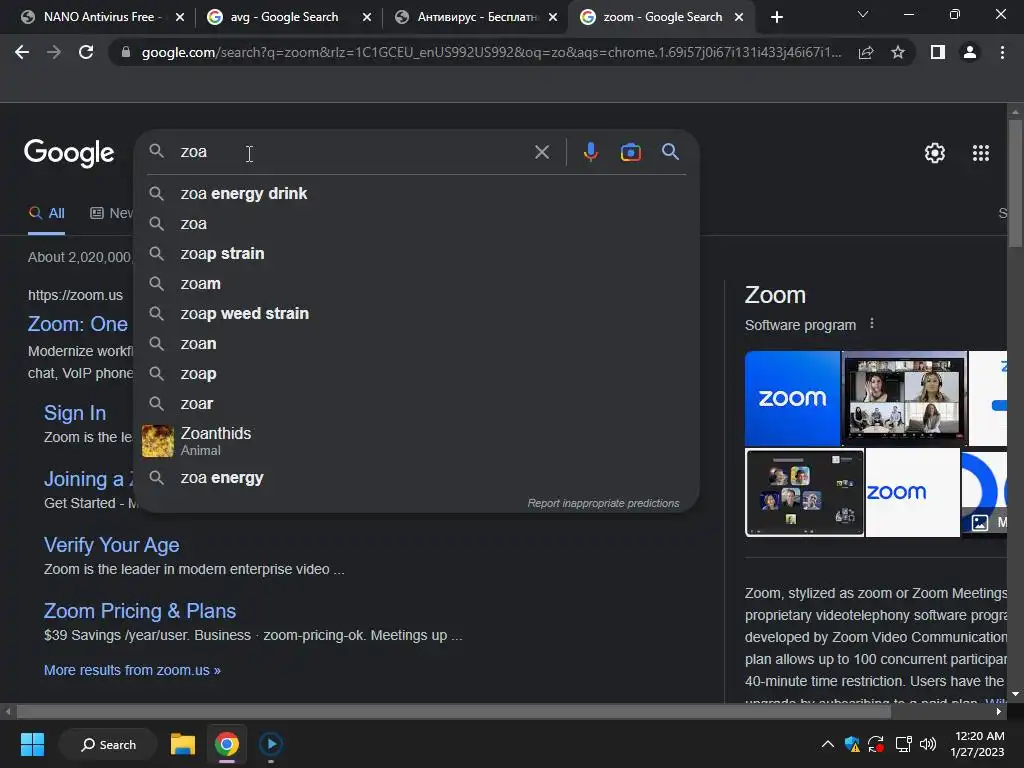Click the blue magnifier search button
1024x768 pixels.
click(670, 152)
